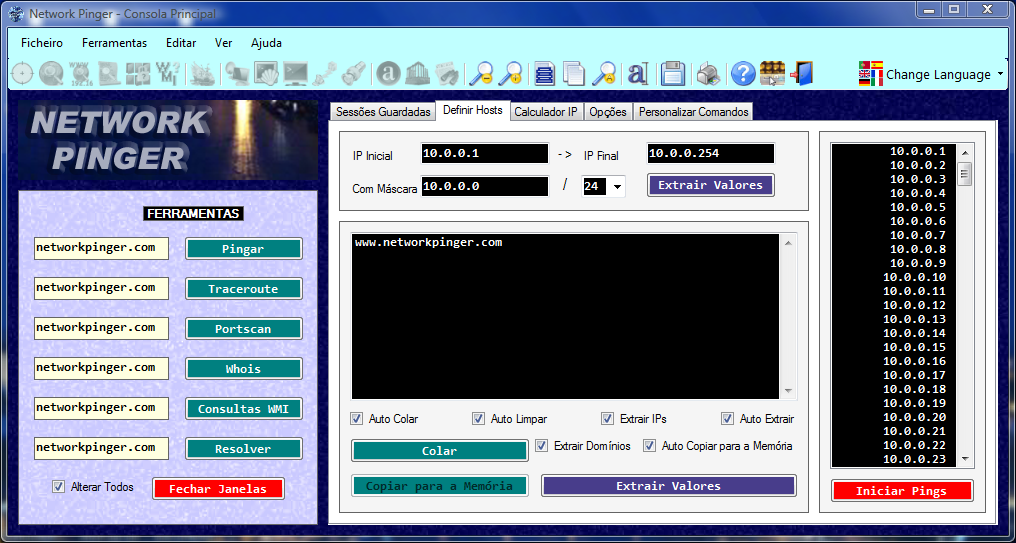
Task: Click the blue stacked lines document icon
Action: tap(545, 73)
